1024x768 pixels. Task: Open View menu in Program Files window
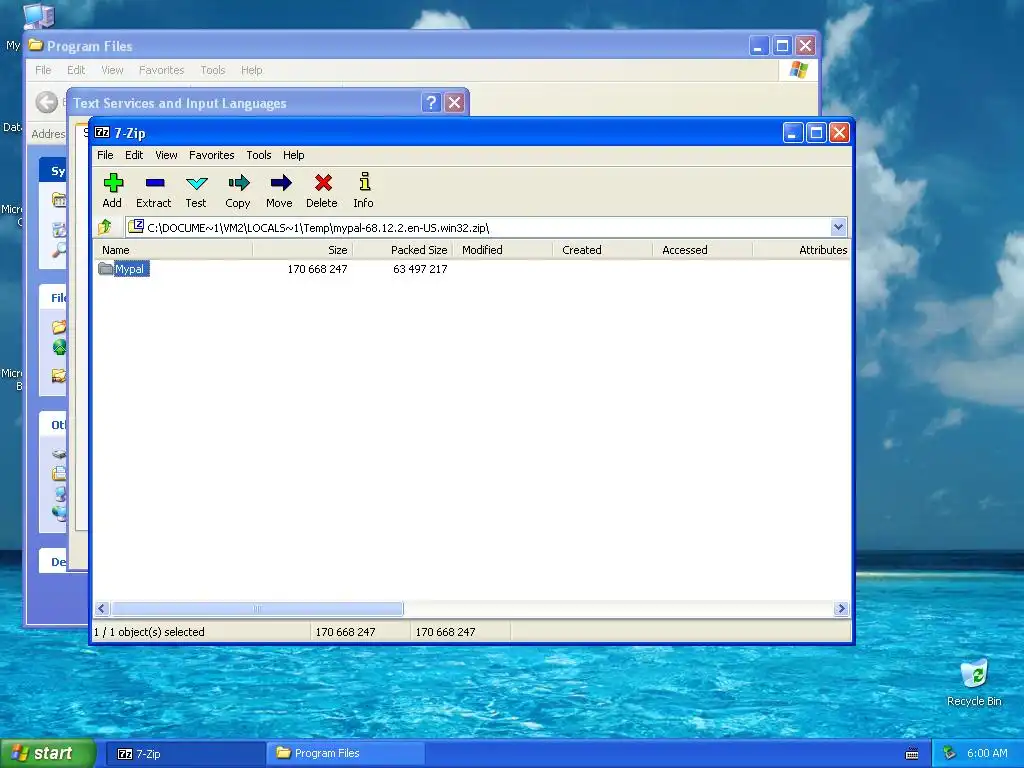[112, 70]
